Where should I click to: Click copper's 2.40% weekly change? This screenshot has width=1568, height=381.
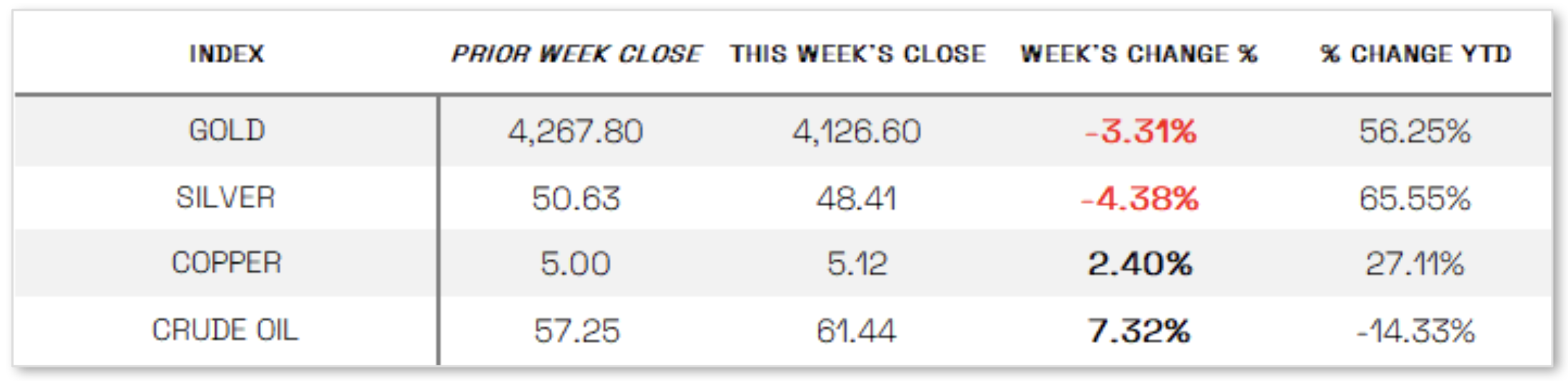click(1139, 264)
